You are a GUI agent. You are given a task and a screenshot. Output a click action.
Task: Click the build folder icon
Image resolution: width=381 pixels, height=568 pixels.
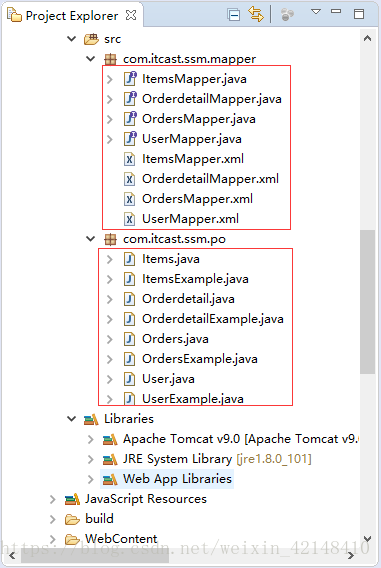72,519
